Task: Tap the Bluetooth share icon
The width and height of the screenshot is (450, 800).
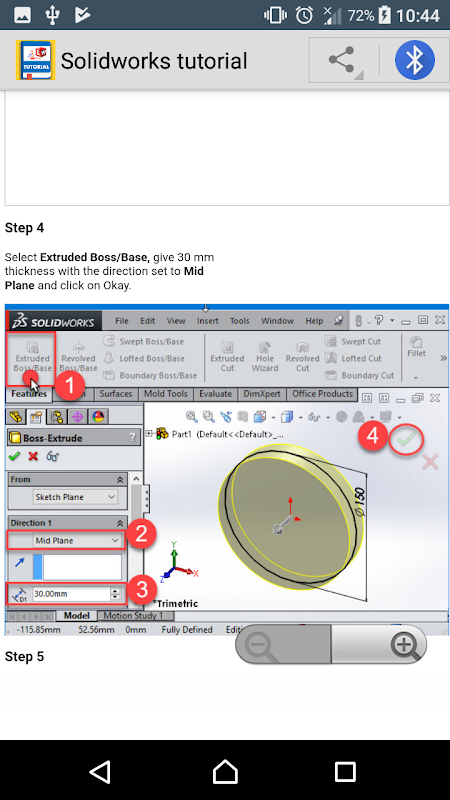Action: click(414, 60)
